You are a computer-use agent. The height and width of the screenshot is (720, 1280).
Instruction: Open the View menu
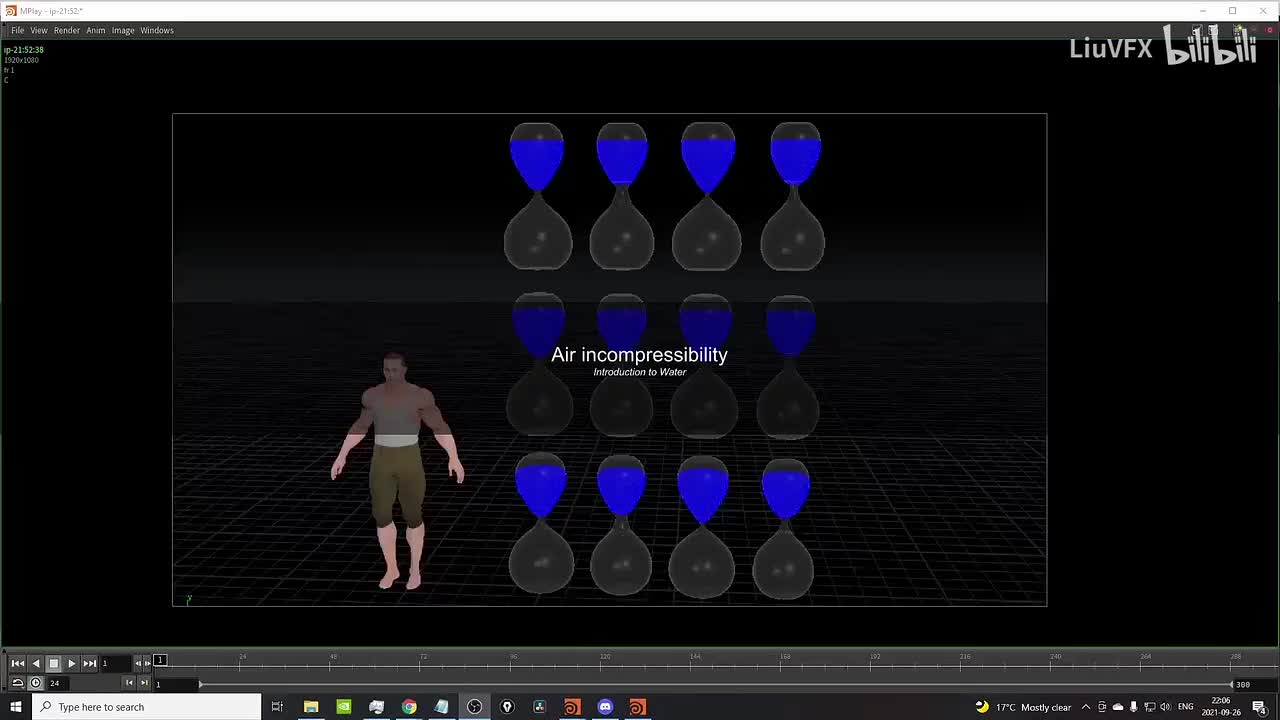(39, 30)
